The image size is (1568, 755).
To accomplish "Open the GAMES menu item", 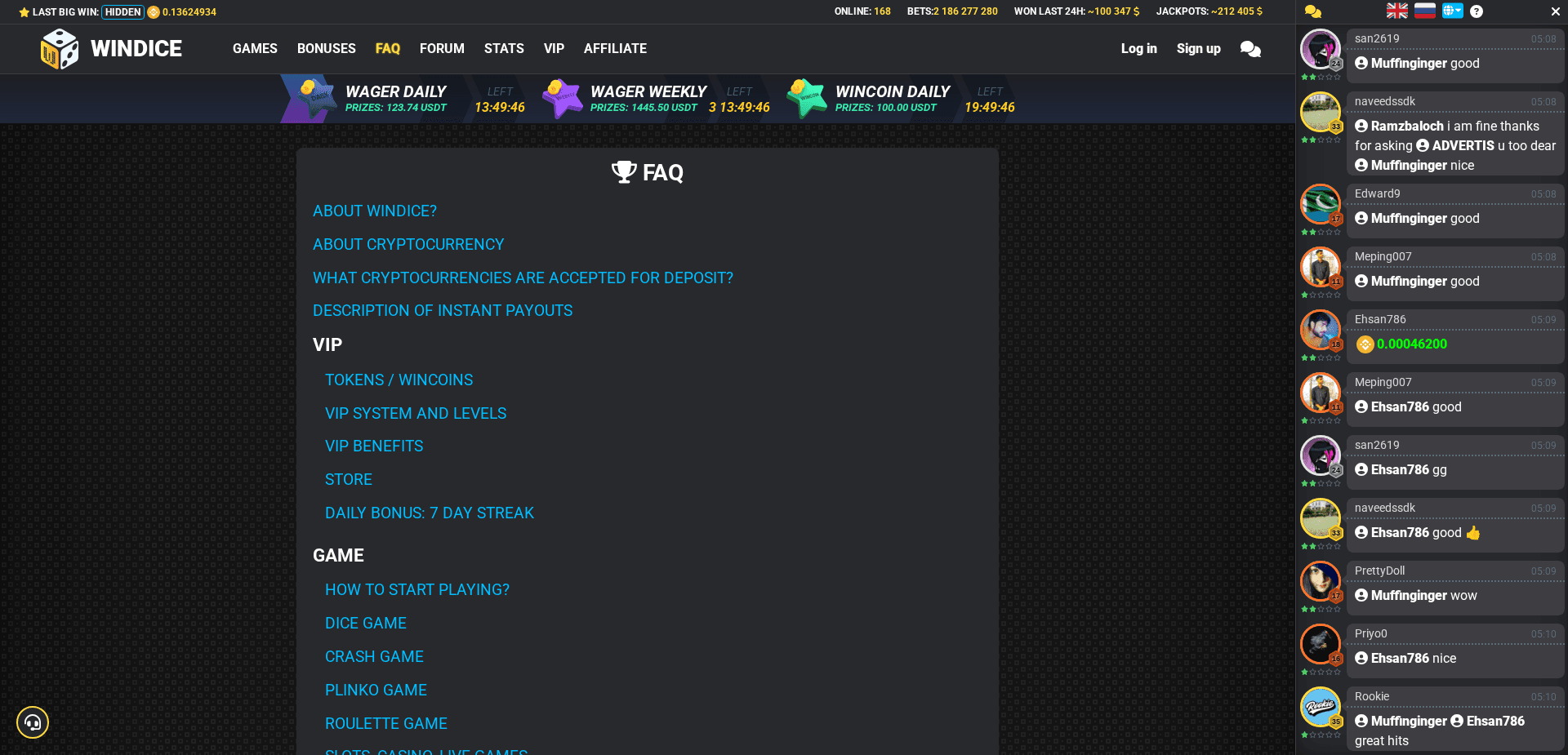I will coord(254,48).
